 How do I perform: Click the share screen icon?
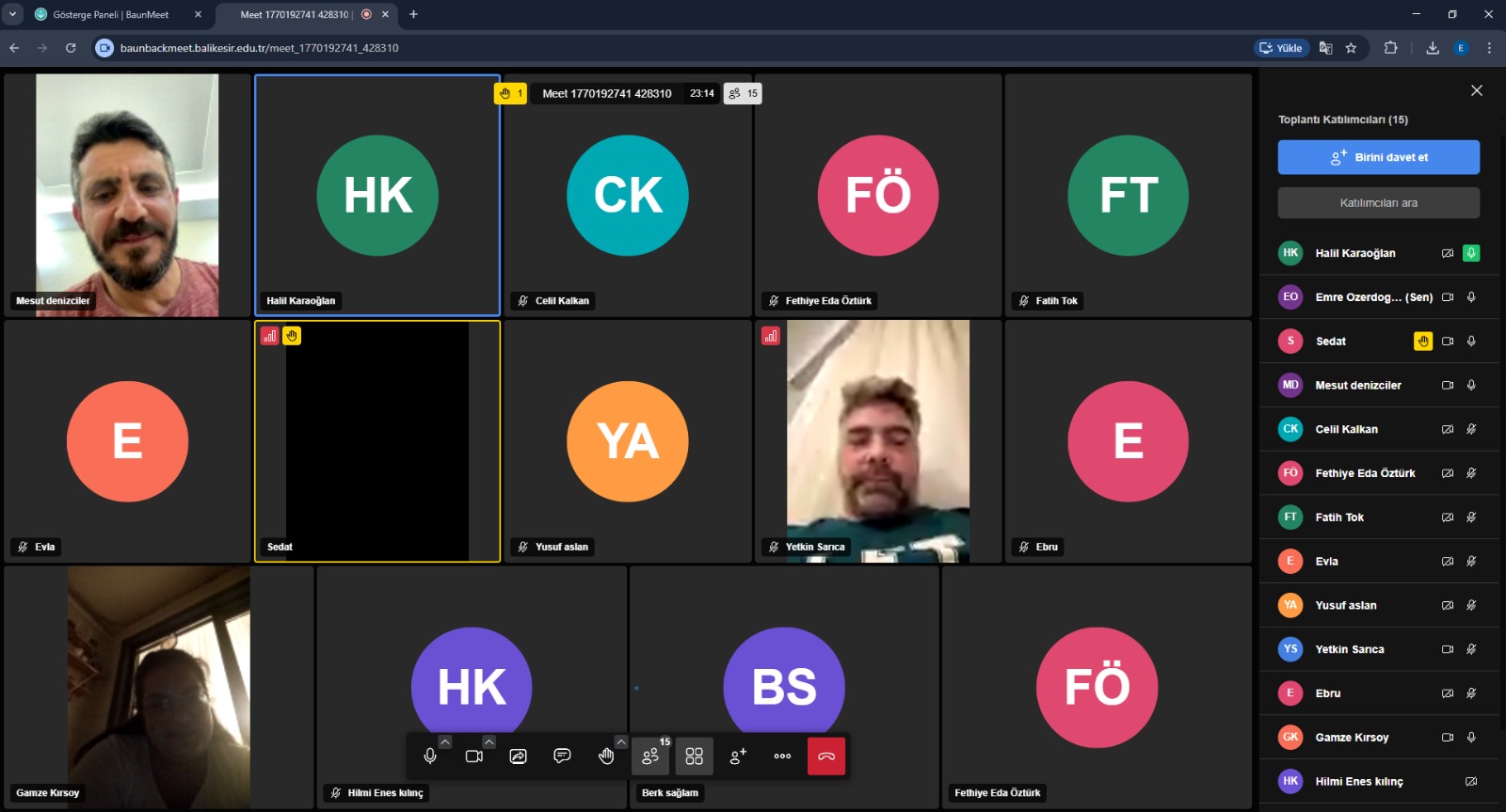[518, 756]
